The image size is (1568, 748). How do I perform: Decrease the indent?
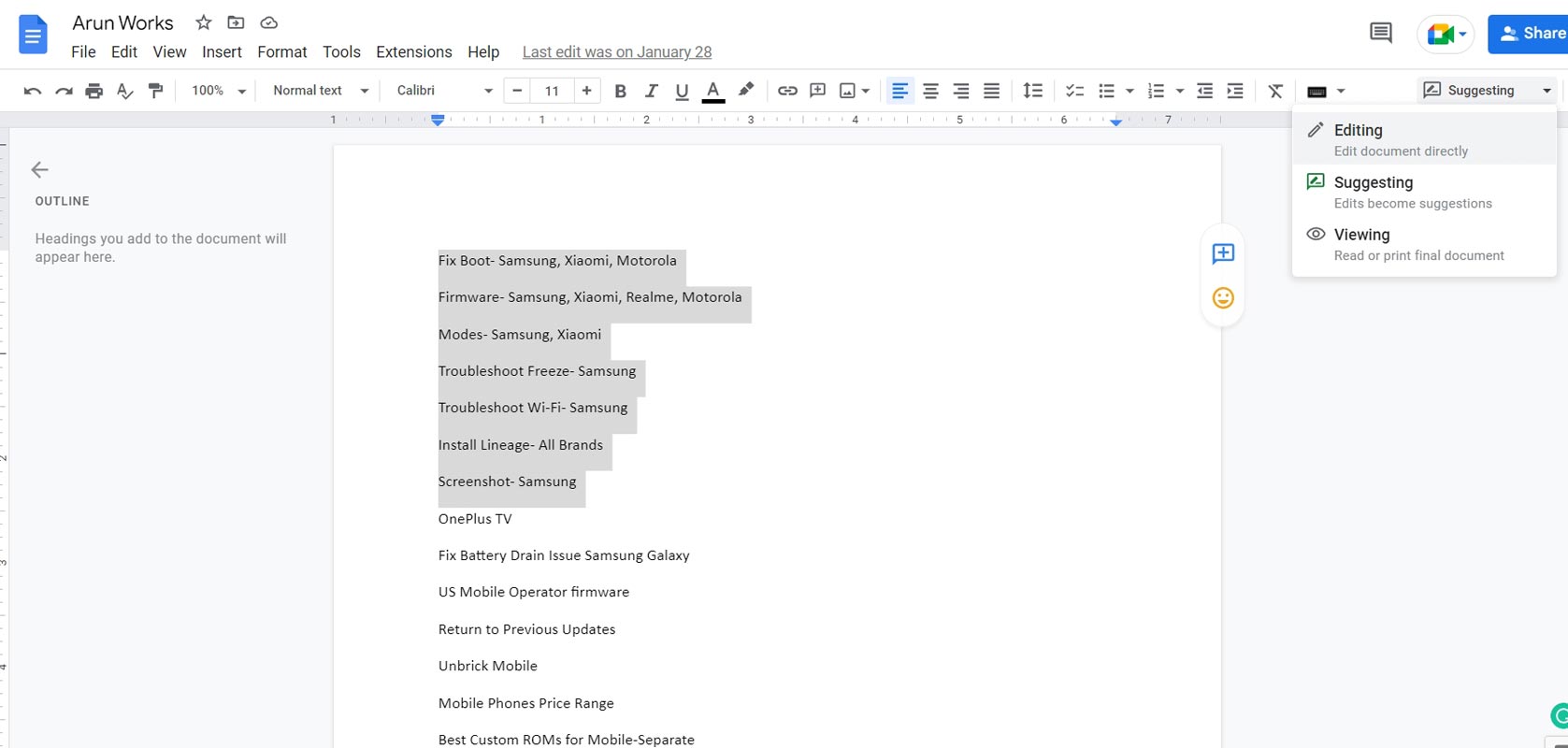tap(1204, 91)
